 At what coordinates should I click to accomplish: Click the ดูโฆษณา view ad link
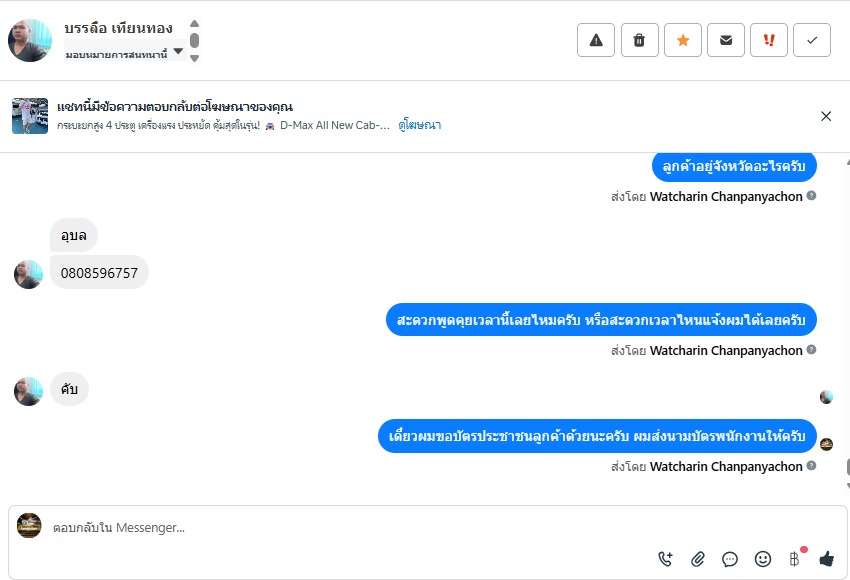click(x=420, y=126)
